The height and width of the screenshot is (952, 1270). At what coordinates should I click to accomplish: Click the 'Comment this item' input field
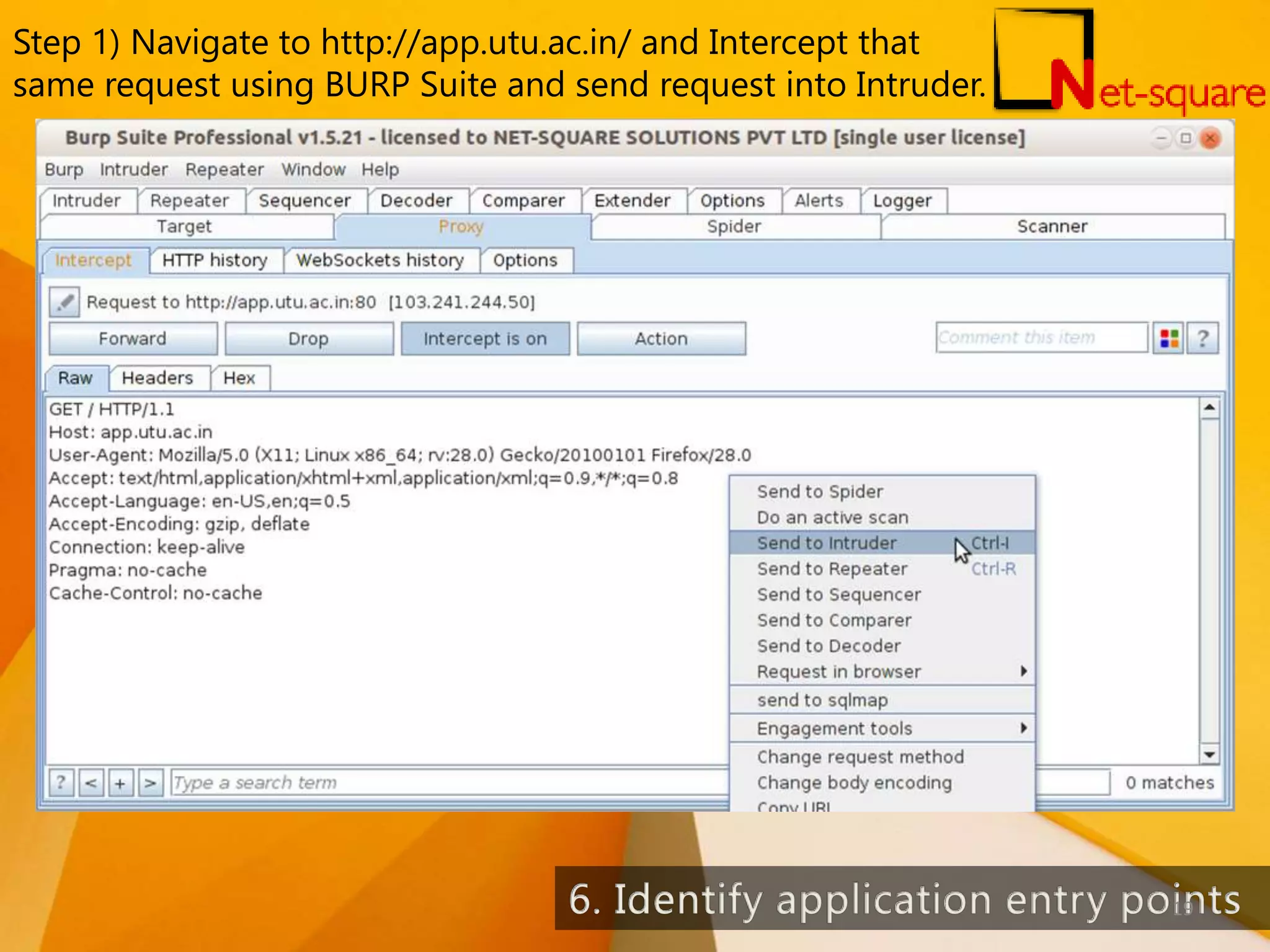1041,338
